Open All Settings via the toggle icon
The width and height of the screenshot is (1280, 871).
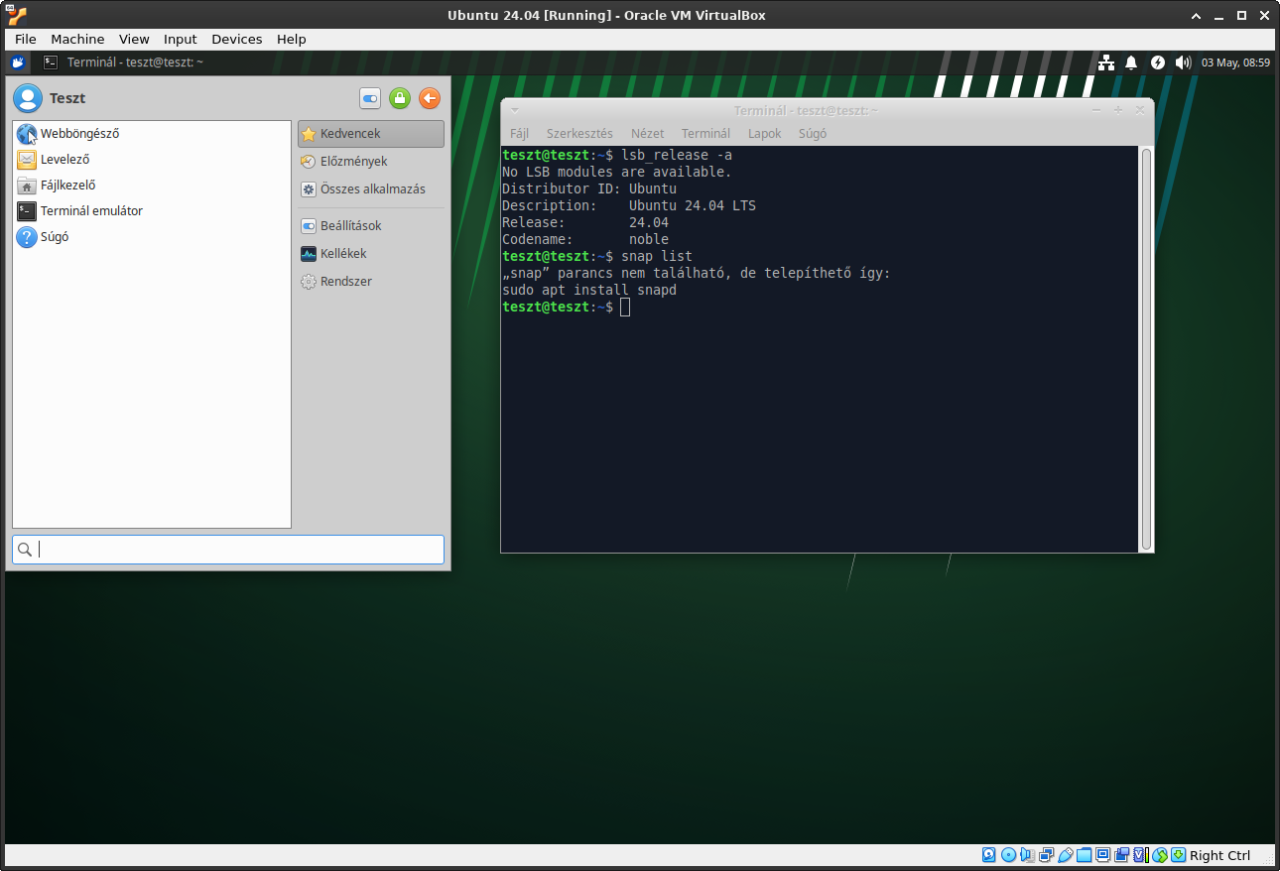coord(370,98)
